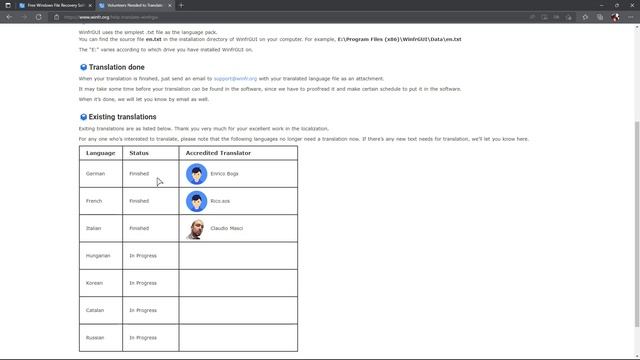Restore down the browser window
This screenshot has height=360, width=640.
tap(617, 5)
